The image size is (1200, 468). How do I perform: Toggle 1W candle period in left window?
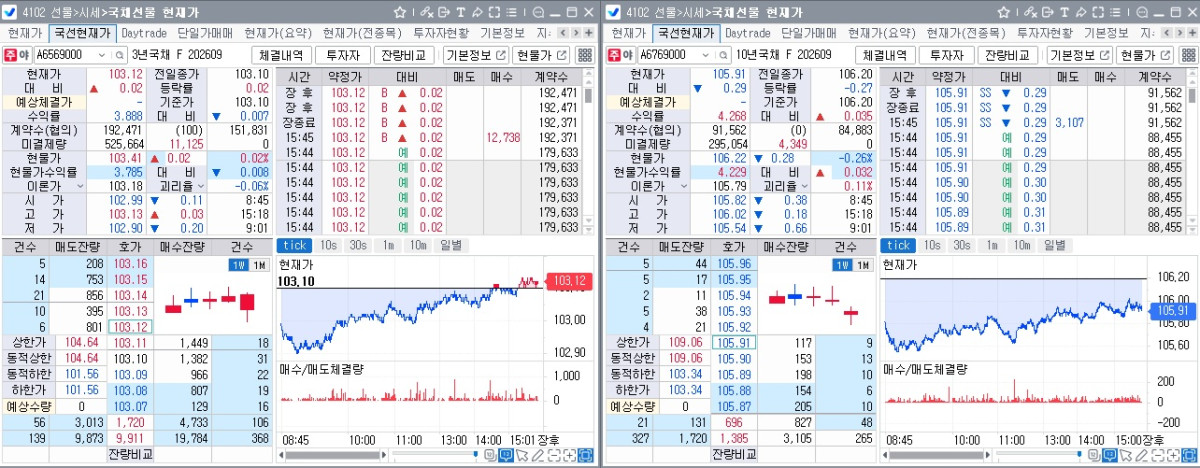coord(238,265)
